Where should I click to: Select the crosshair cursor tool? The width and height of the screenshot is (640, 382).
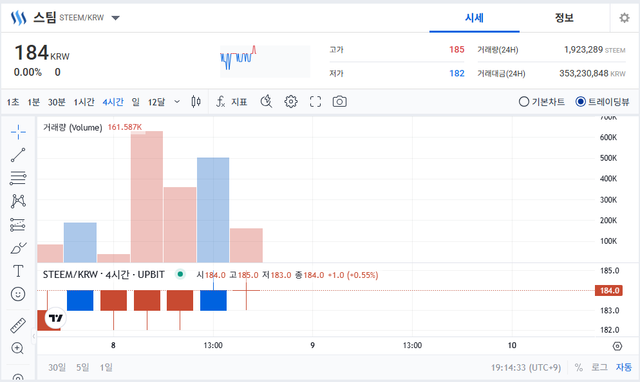pyautogui.click(x=18, y=132)
